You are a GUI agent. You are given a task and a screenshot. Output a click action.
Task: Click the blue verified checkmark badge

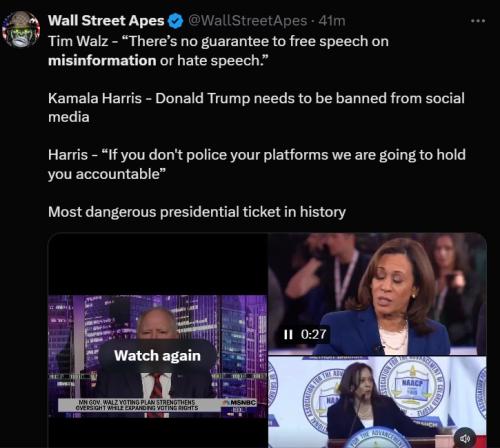pos(175,21)
